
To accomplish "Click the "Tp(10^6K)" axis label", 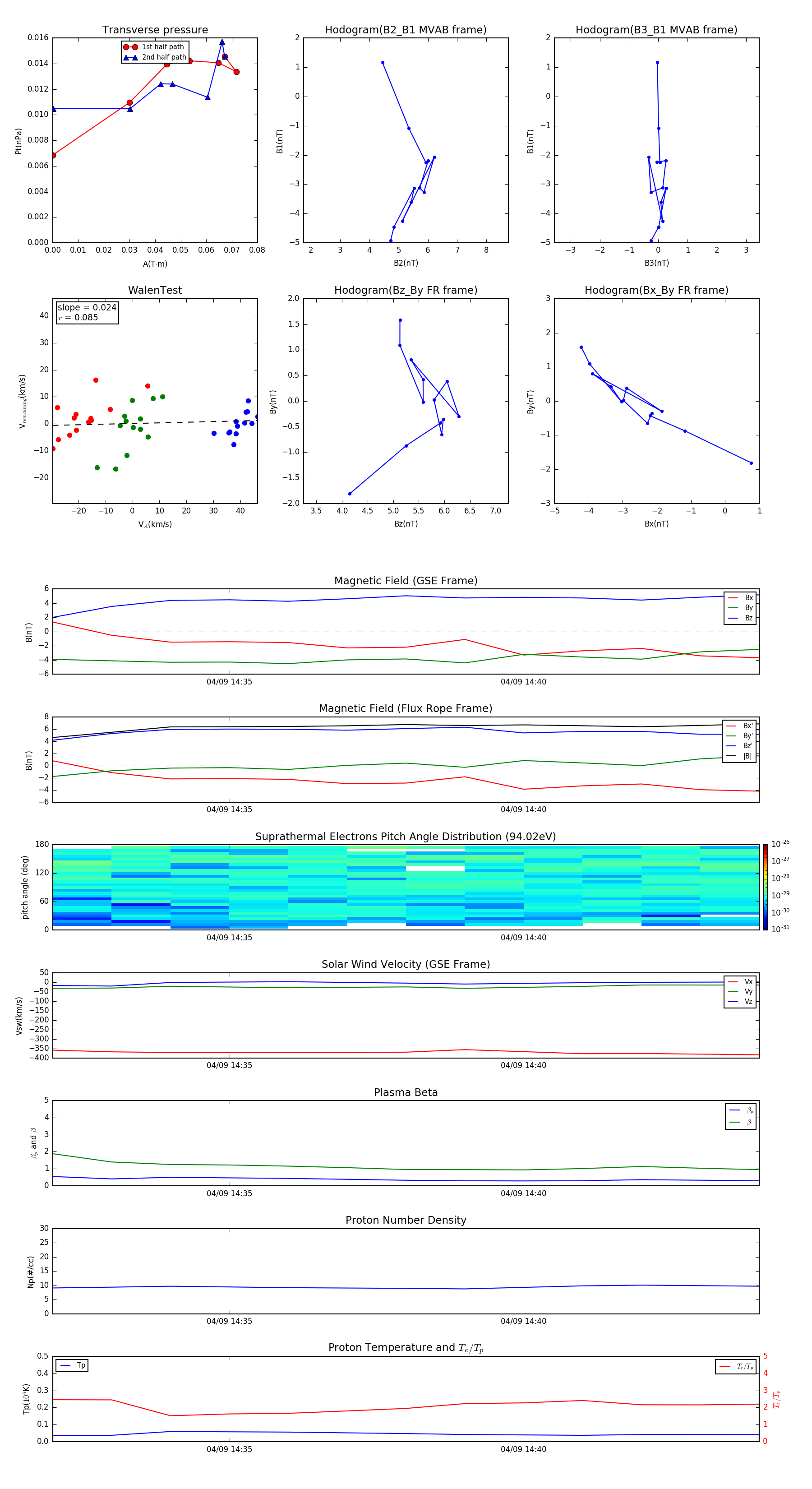I will (x=26, y=1399).
